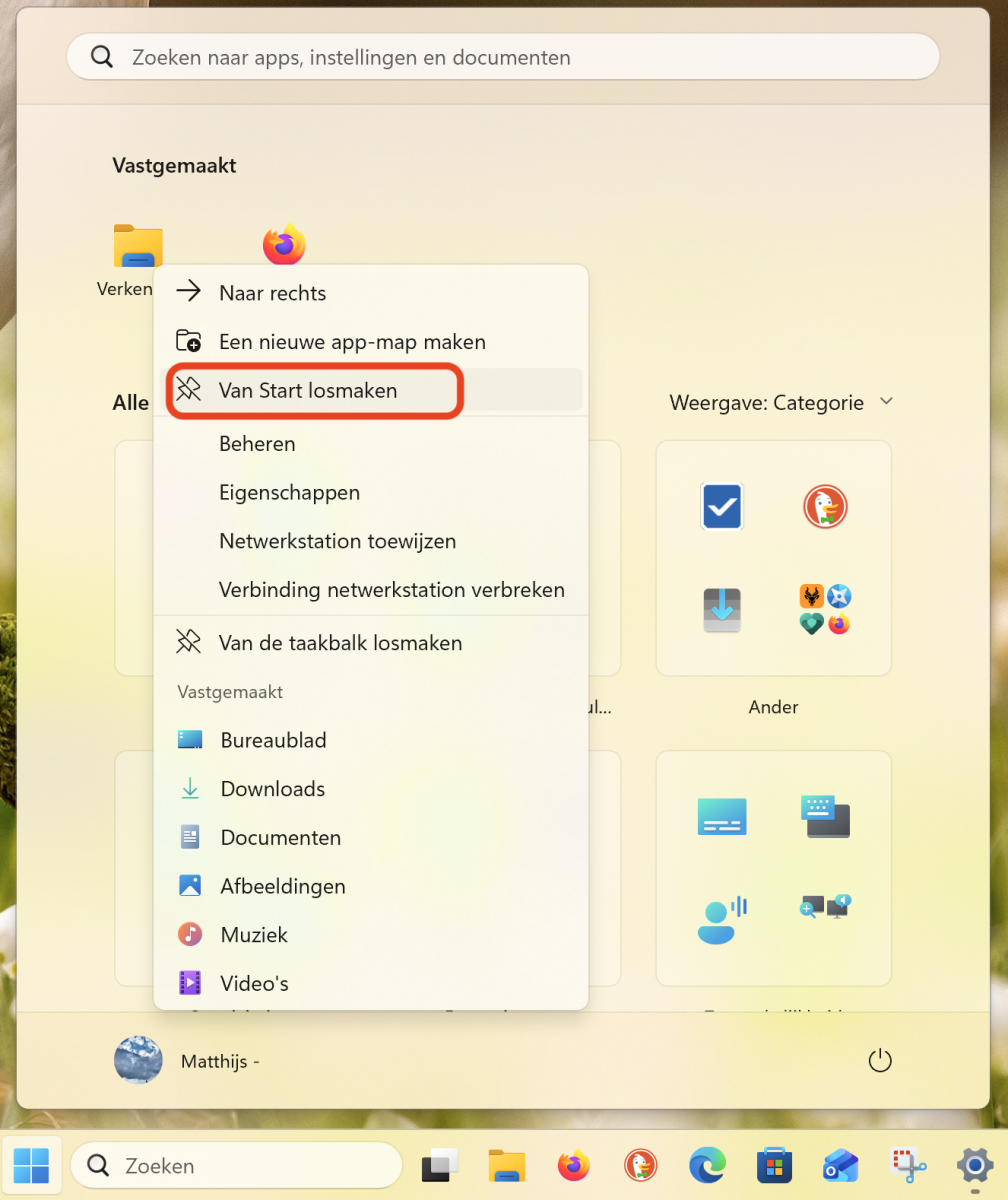Screen dimensions: 1008x1200
Task: Open the 'Ander' category folder
Action: click(773, 560)
